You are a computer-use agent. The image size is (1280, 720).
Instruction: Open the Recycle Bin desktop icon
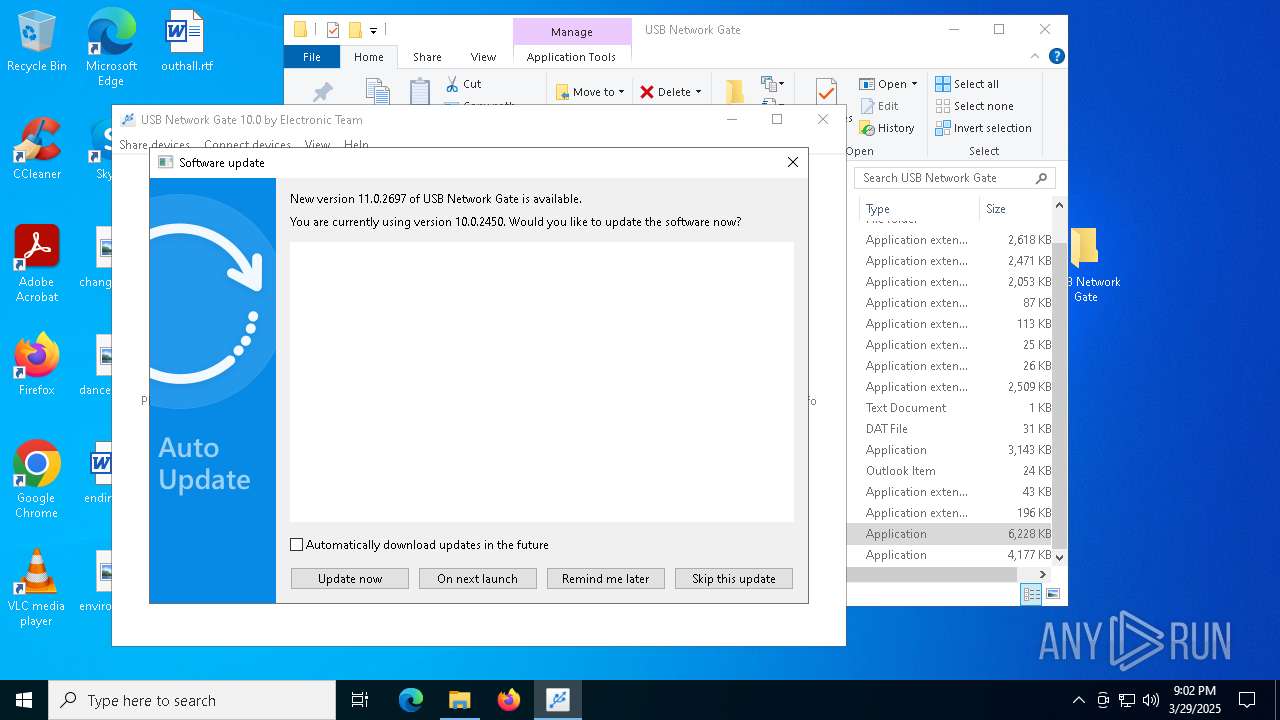coord(37,40)
